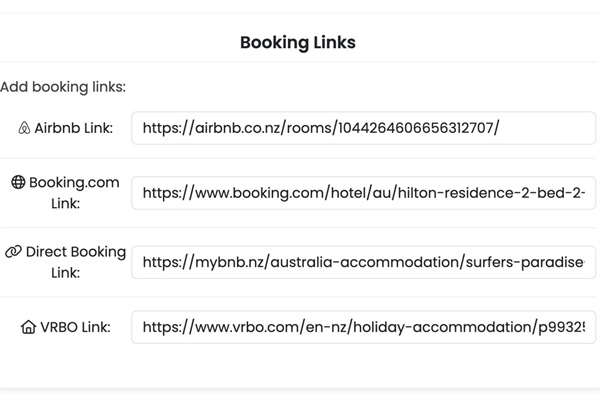This screenshot has height=400, width=600.
Task: Click the "VRBO Link:" label
Action: pyautogui.click(x=76, y=327)
